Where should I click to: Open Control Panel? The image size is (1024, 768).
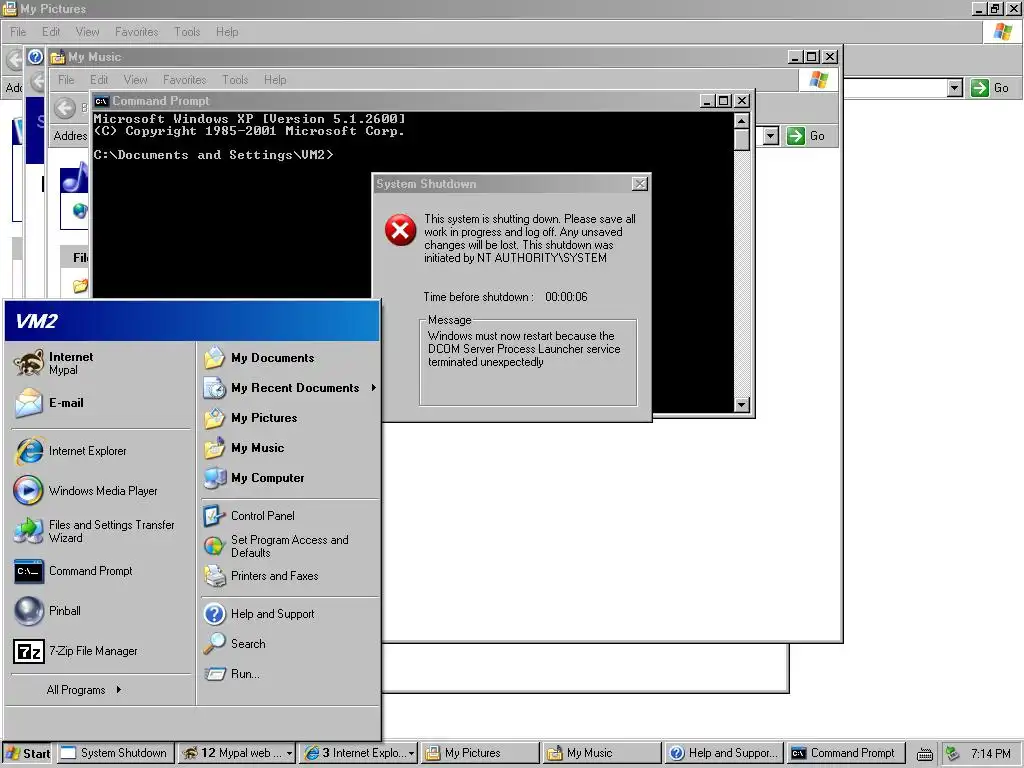(289, 516)
